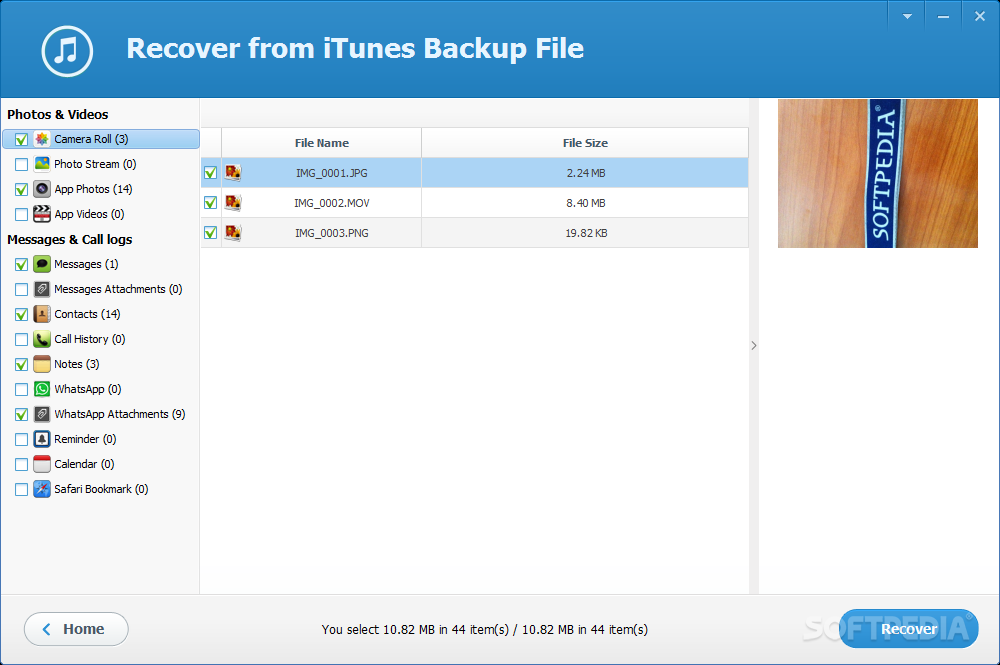Image resolution: width=1000 pixels, height=665 pixels.
Task: Uncheck the Messages (1) checkbox
Action: [x=21, y=264]
